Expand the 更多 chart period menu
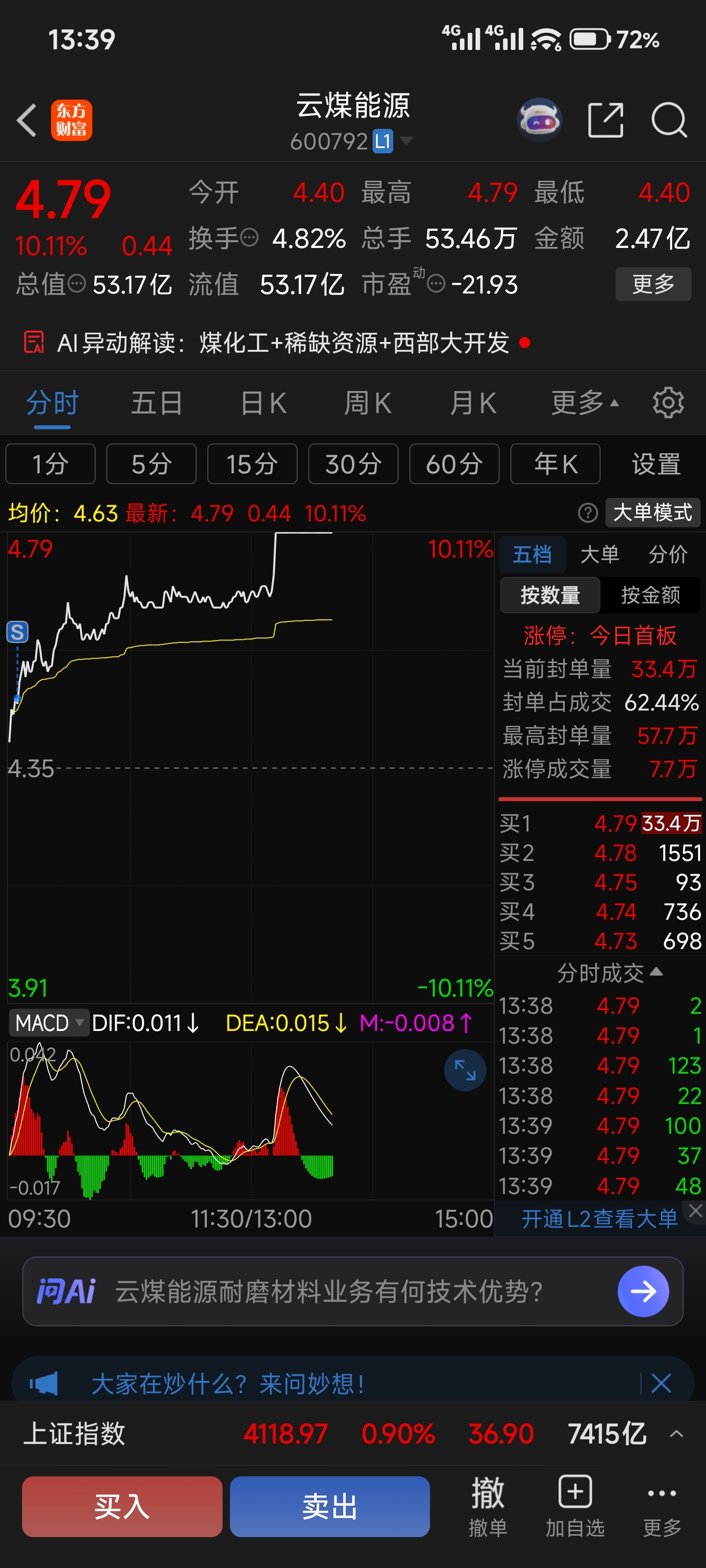The height and width of the screenshot is (1568, 706). tap(585, 403)
